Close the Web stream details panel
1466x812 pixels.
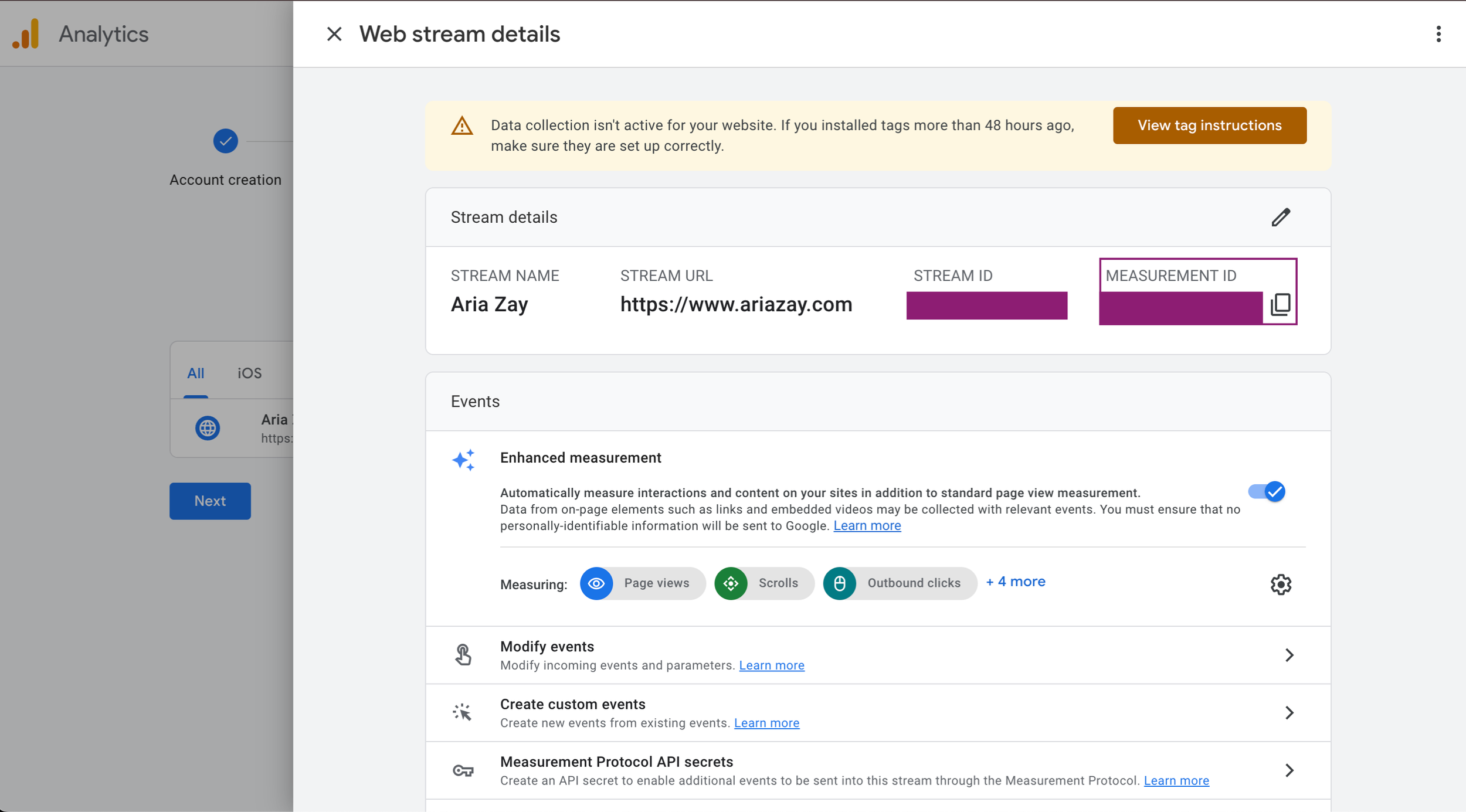pos(334,34)
